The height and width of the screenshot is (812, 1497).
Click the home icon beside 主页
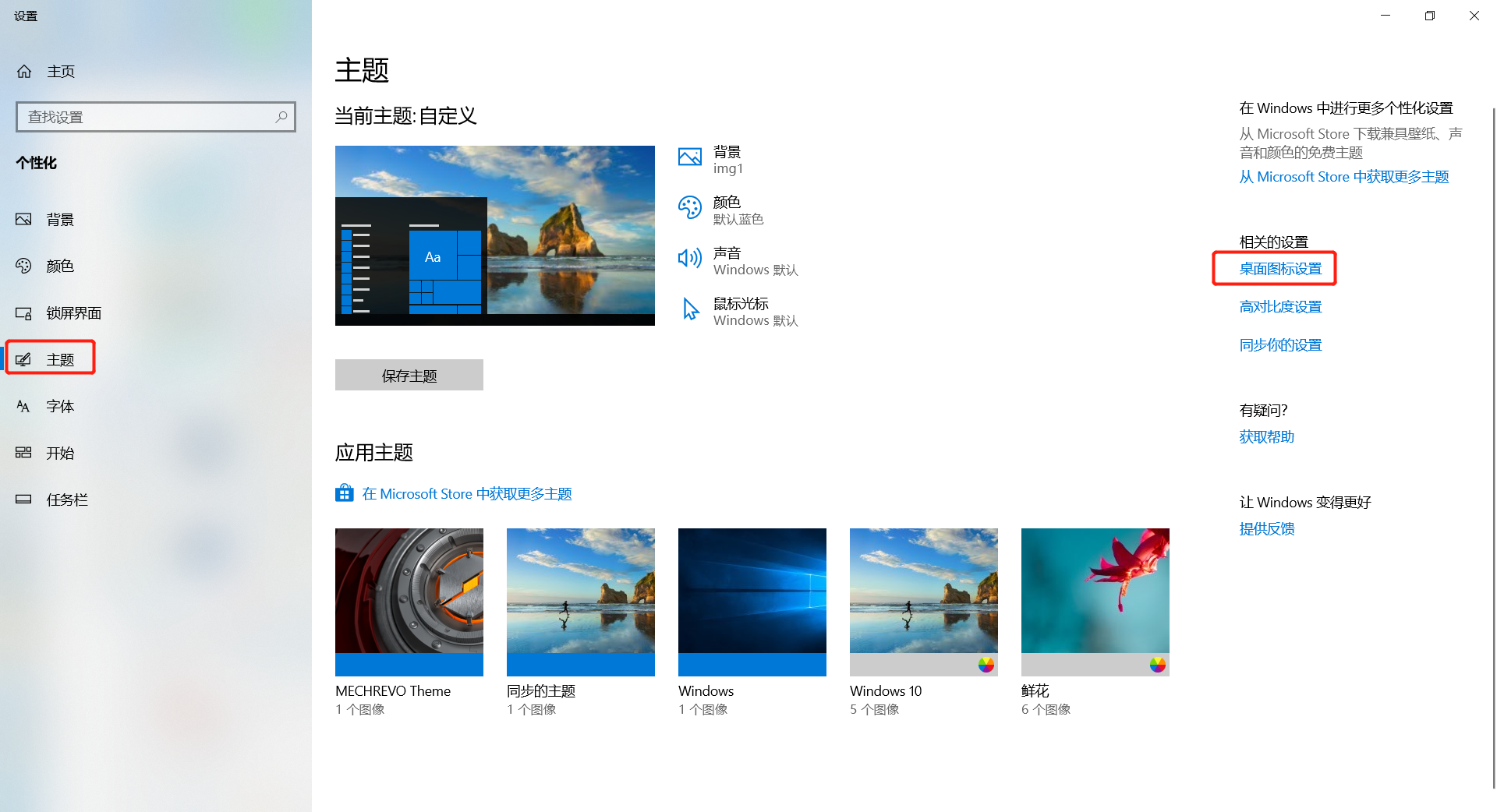coord(23,71)
